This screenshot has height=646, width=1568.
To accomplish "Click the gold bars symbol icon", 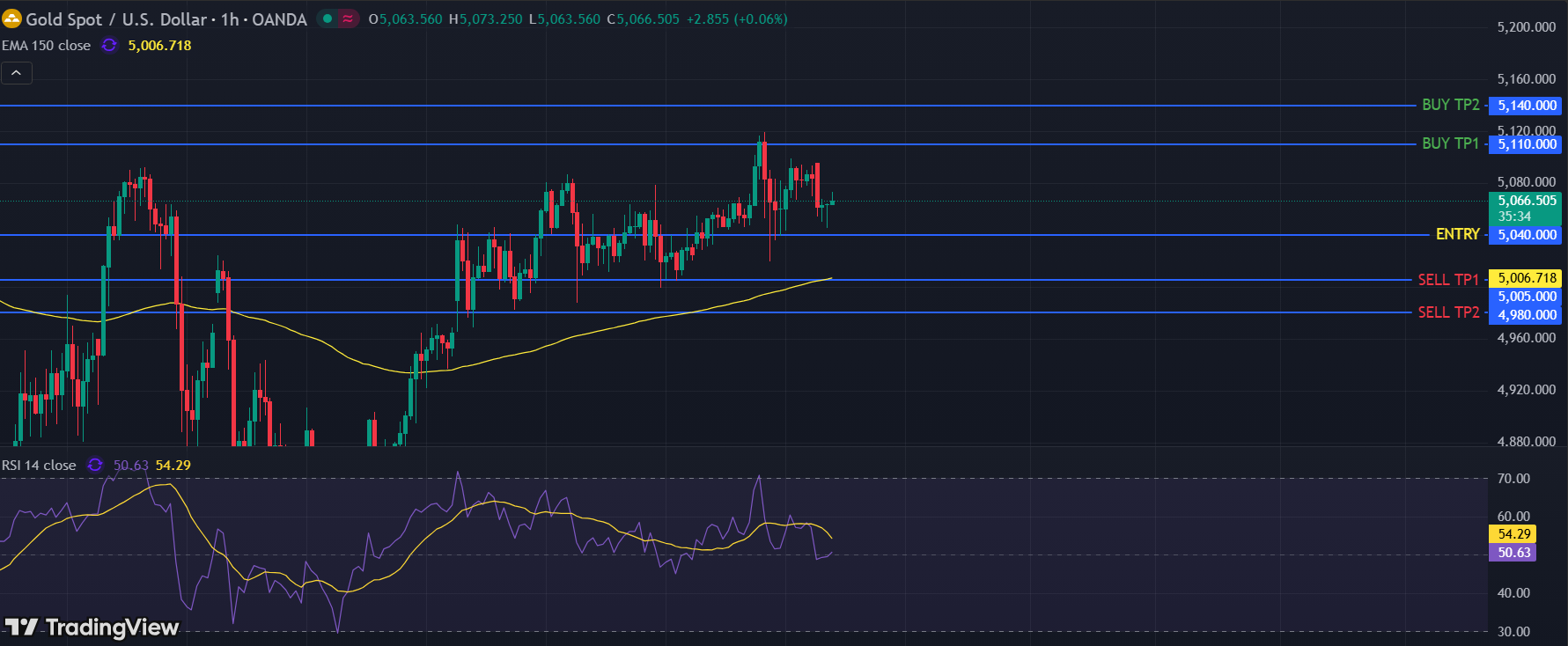I will coord(11,18).
